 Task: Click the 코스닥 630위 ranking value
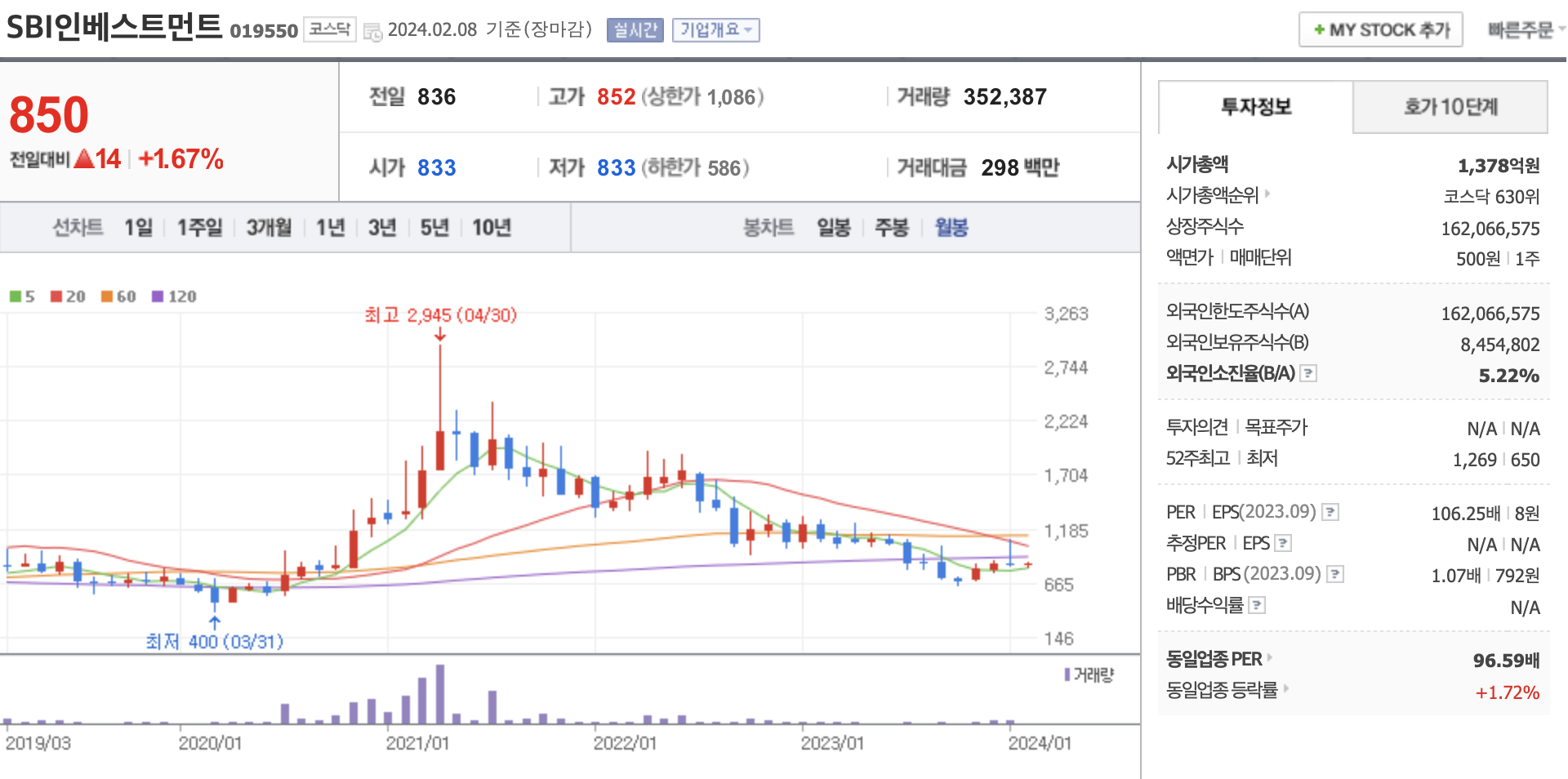(x=1491, y=197)
